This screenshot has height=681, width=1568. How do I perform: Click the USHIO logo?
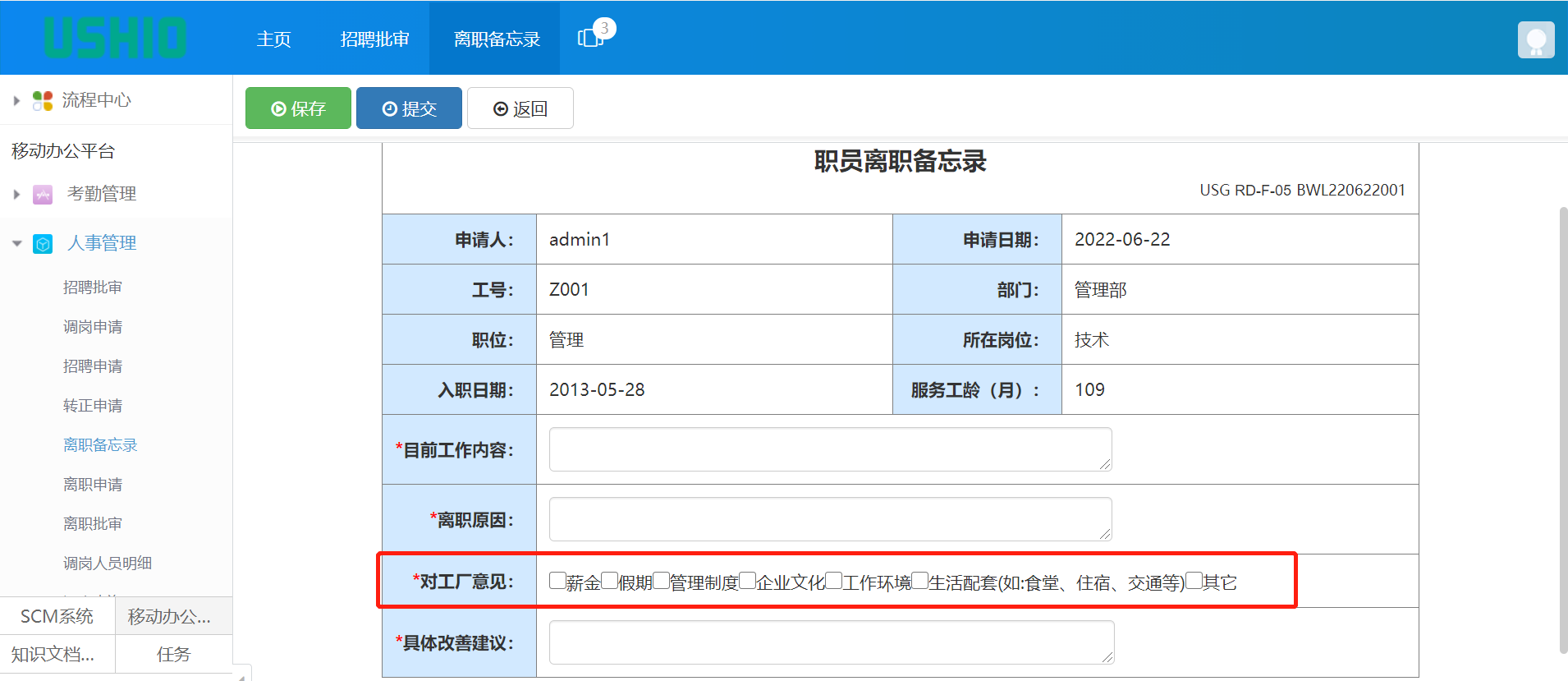click(x=115, y=38)
